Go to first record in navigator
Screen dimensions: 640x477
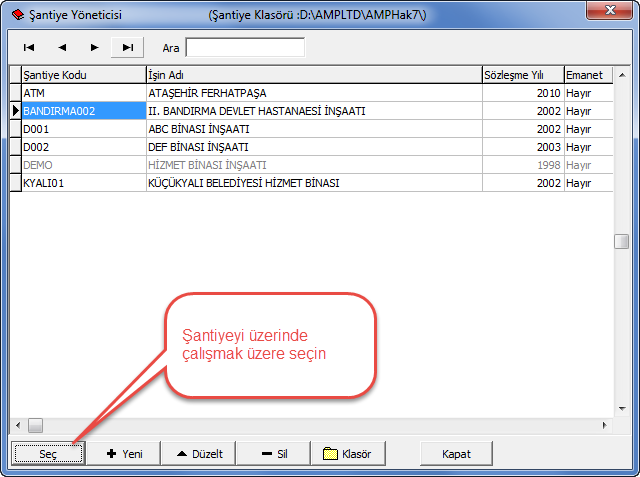(29, 47)
